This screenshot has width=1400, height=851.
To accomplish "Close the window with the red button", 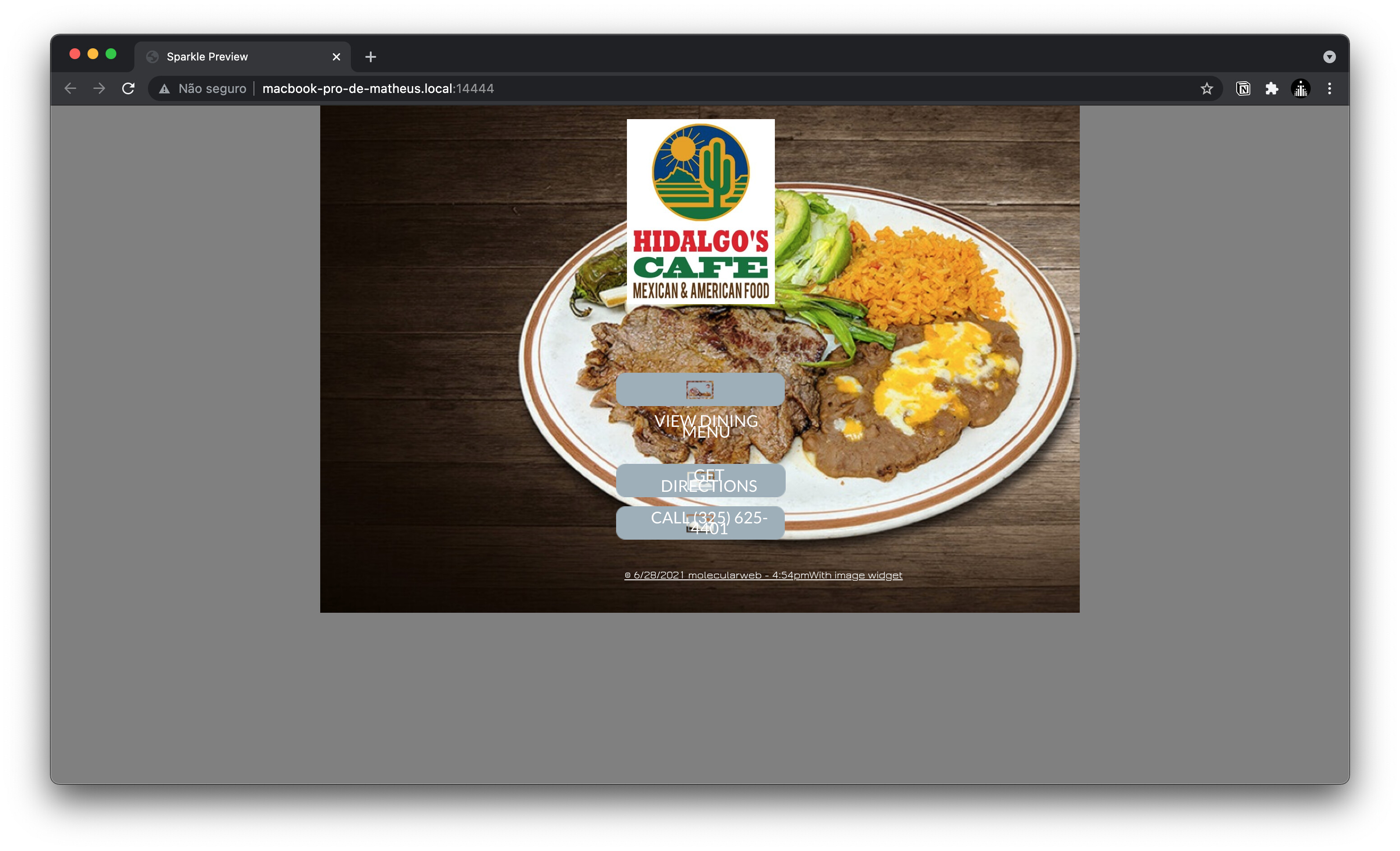I will [75, 54].
